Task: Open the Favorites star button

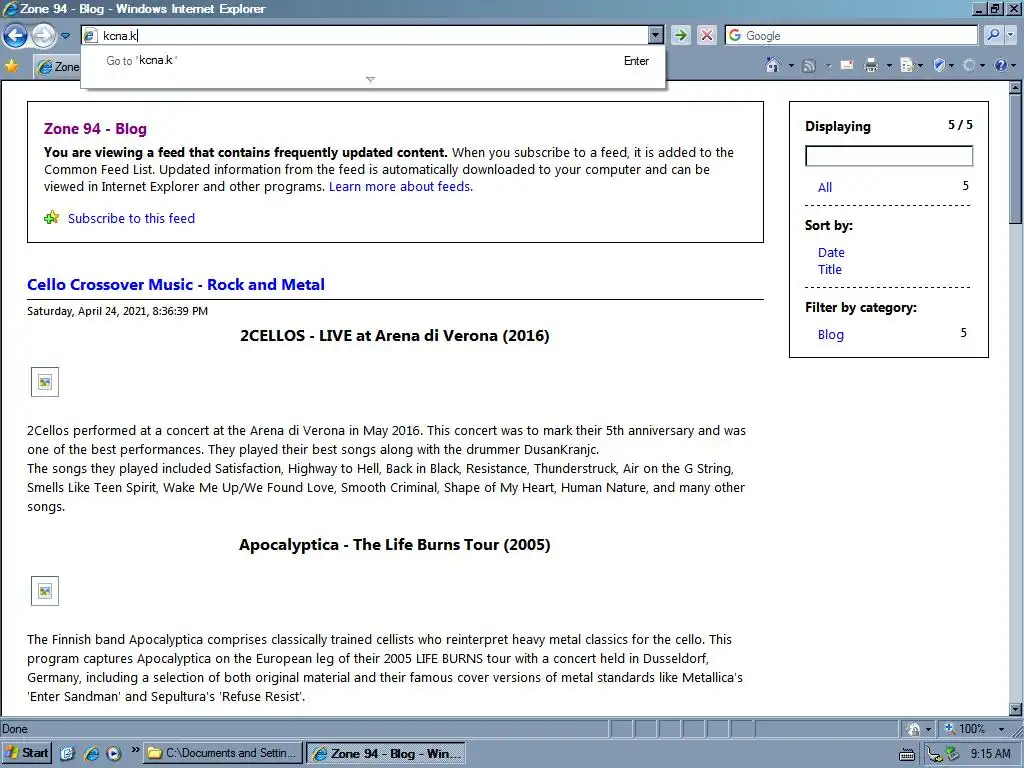Action: coord(12,65)
